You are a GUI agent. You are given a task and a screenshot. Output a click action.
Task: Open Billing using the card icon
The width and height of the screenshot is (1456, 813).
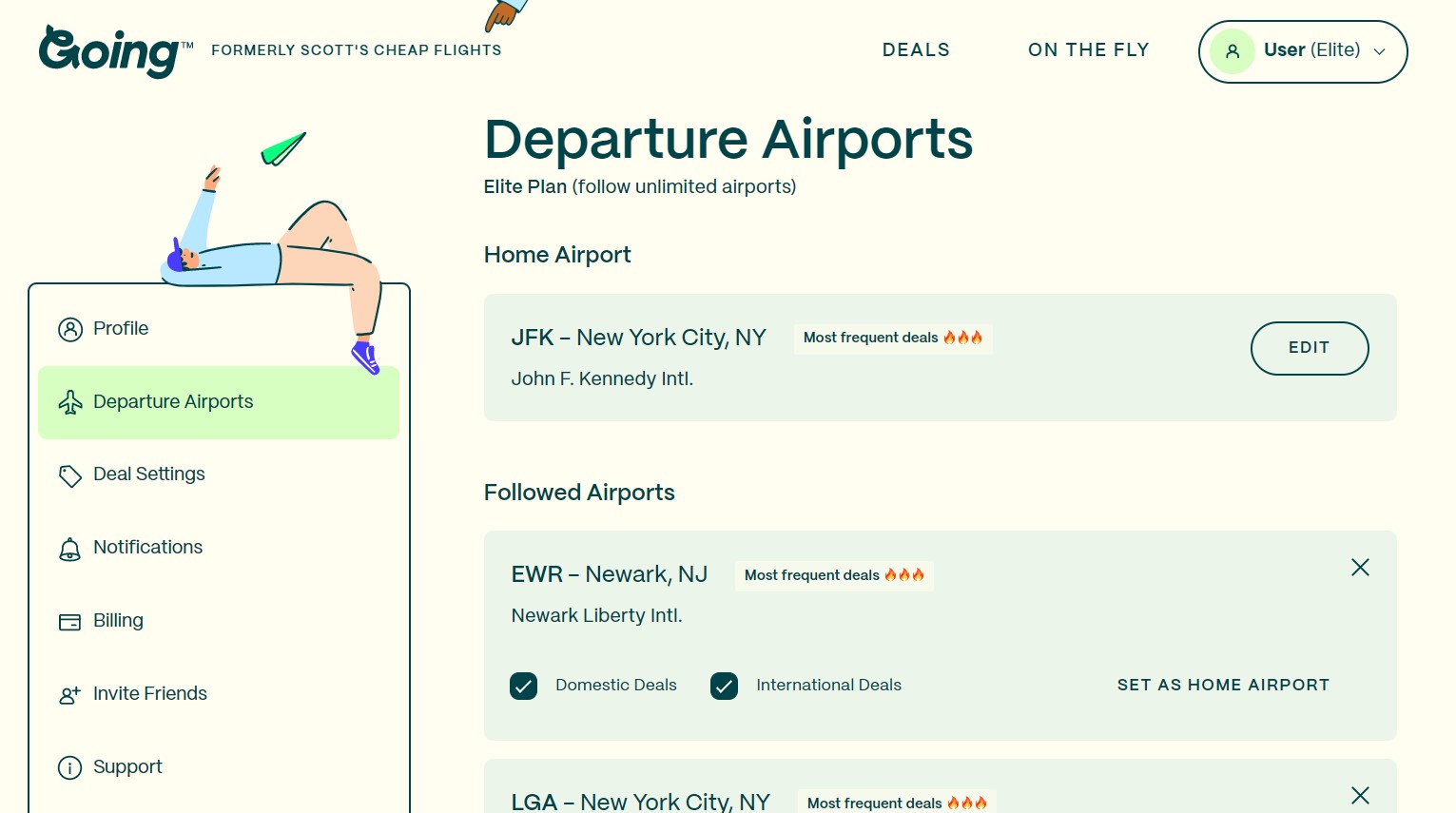tap(69, 622)
